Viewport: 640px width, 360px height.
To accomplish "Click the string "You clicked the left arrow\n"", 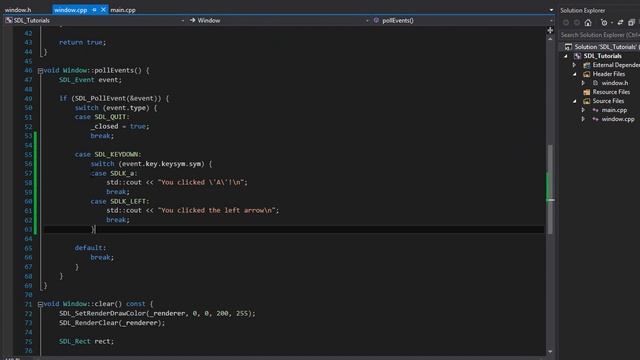I will click(217, 211).
